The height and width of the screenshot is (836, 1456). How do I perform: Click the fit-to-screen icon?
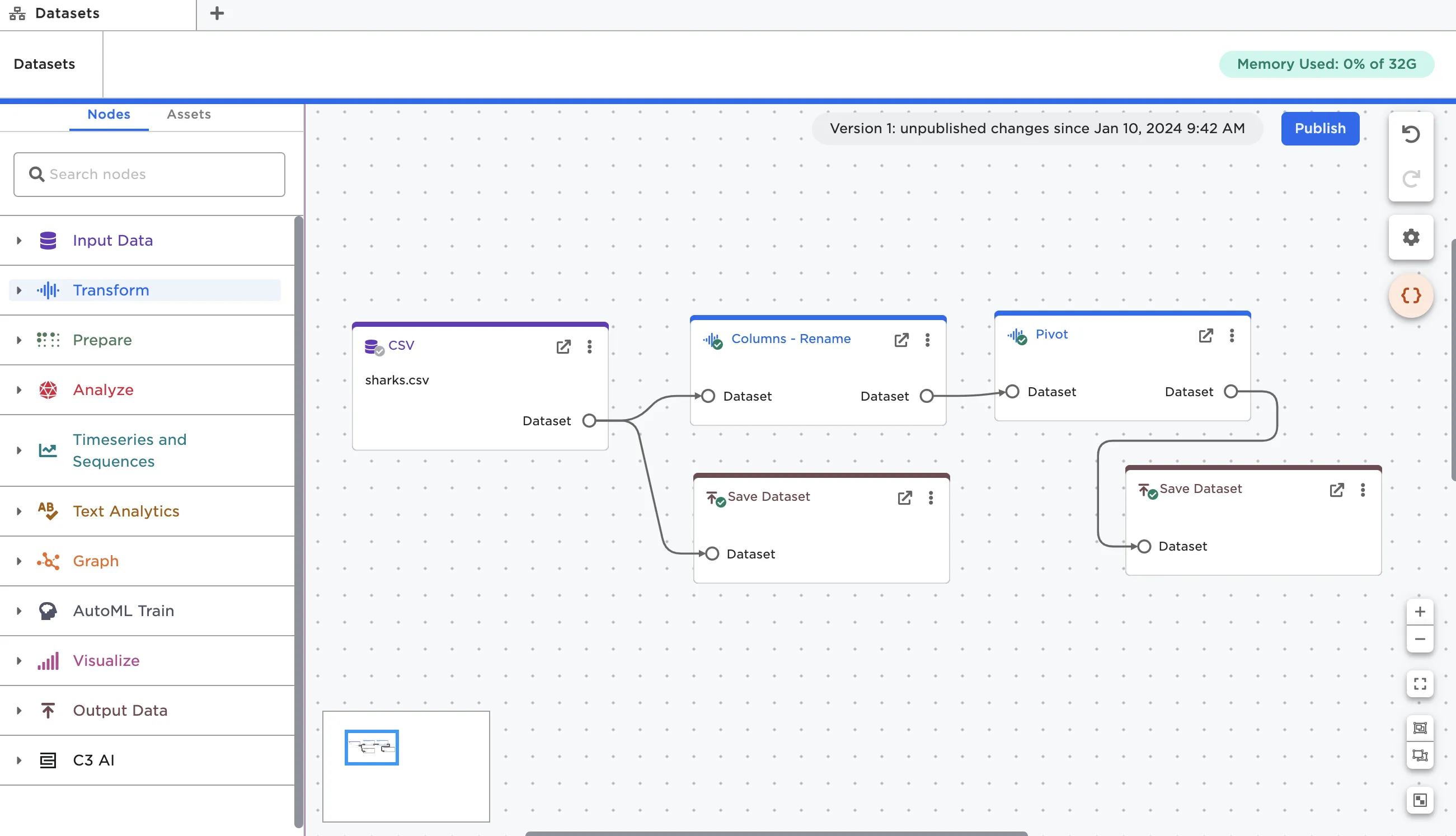tap(1420, 684)
